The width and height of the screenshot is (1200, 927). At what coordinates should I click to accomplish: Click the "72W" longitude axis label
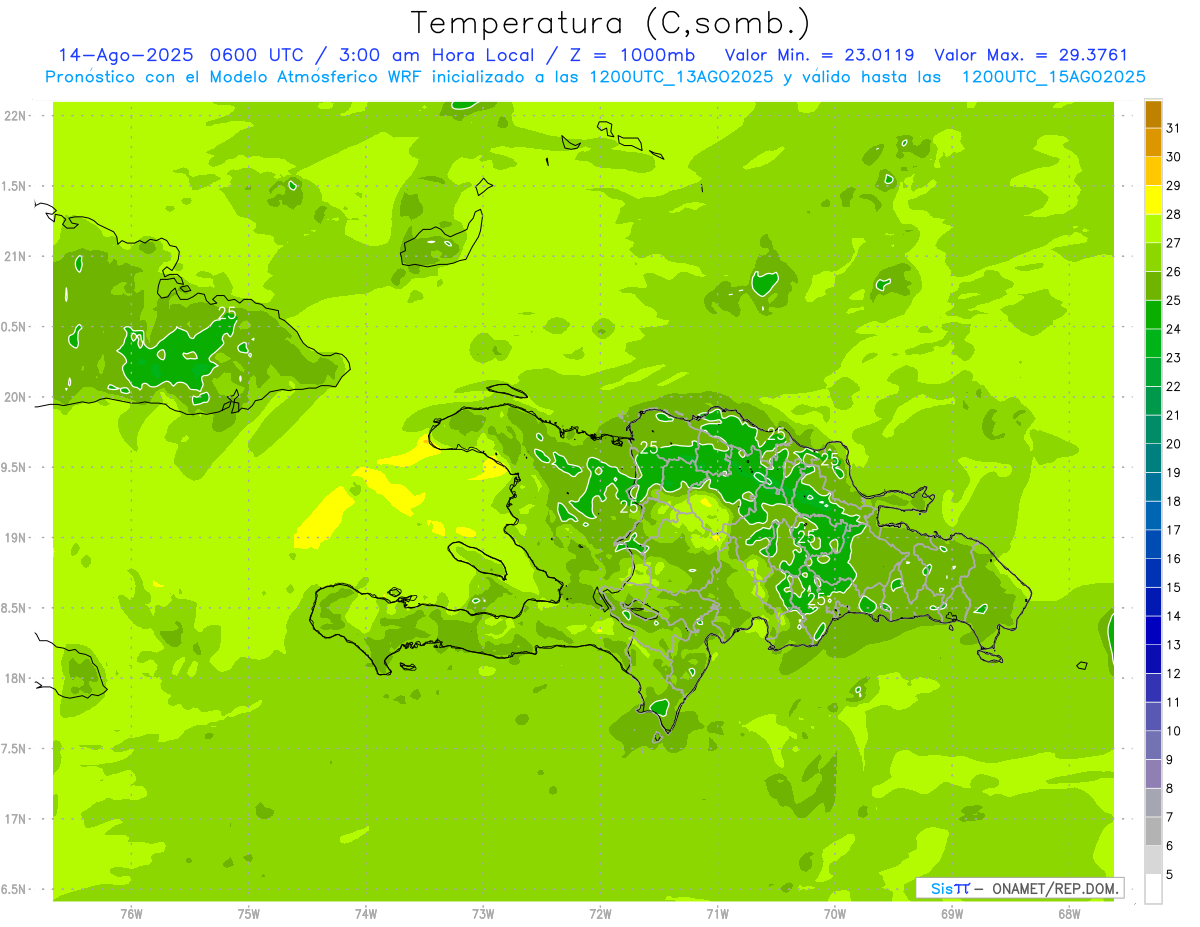600,913
